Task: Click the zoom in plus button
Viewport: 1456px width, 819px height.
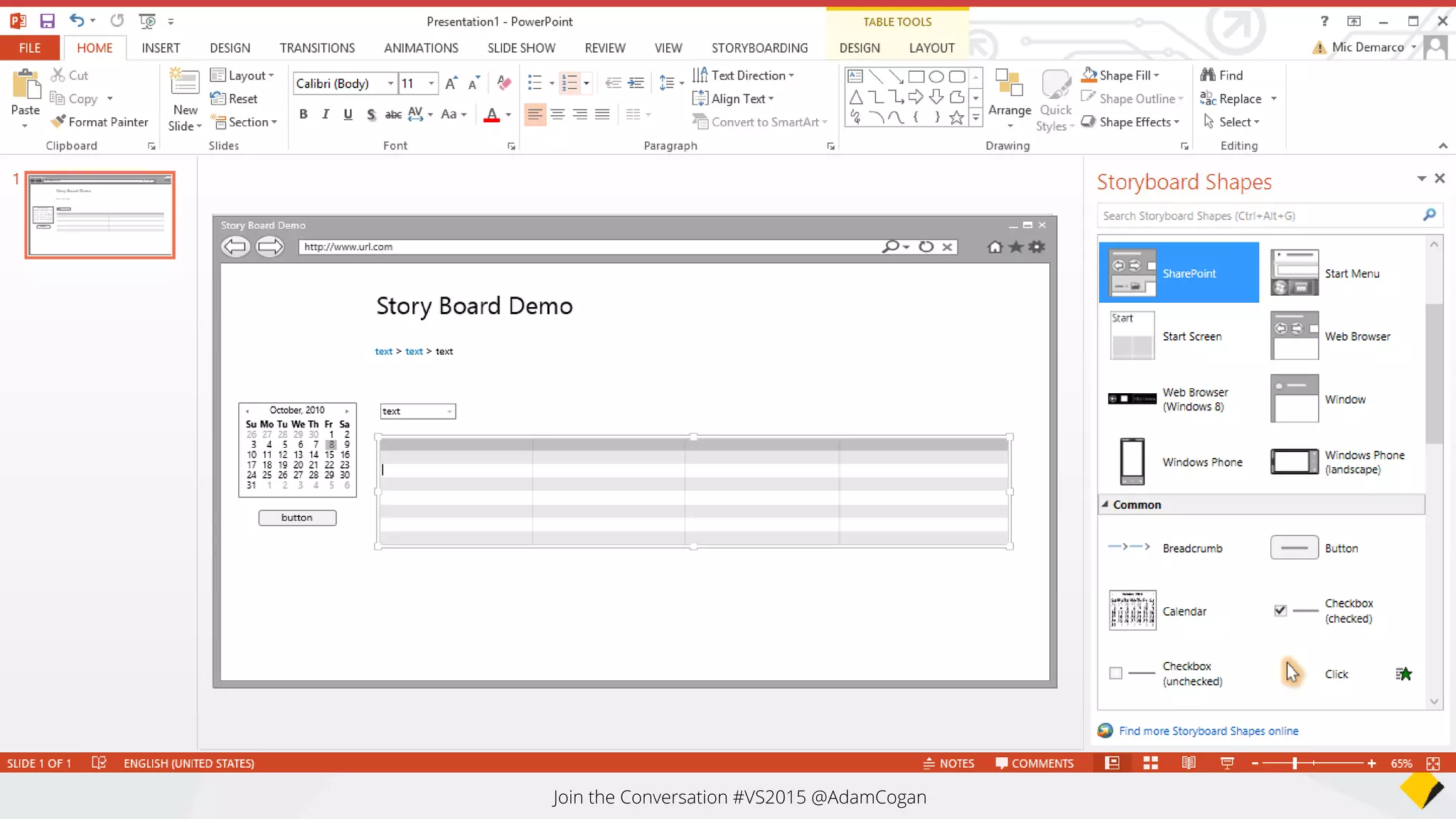Action: click(1371, 763)
